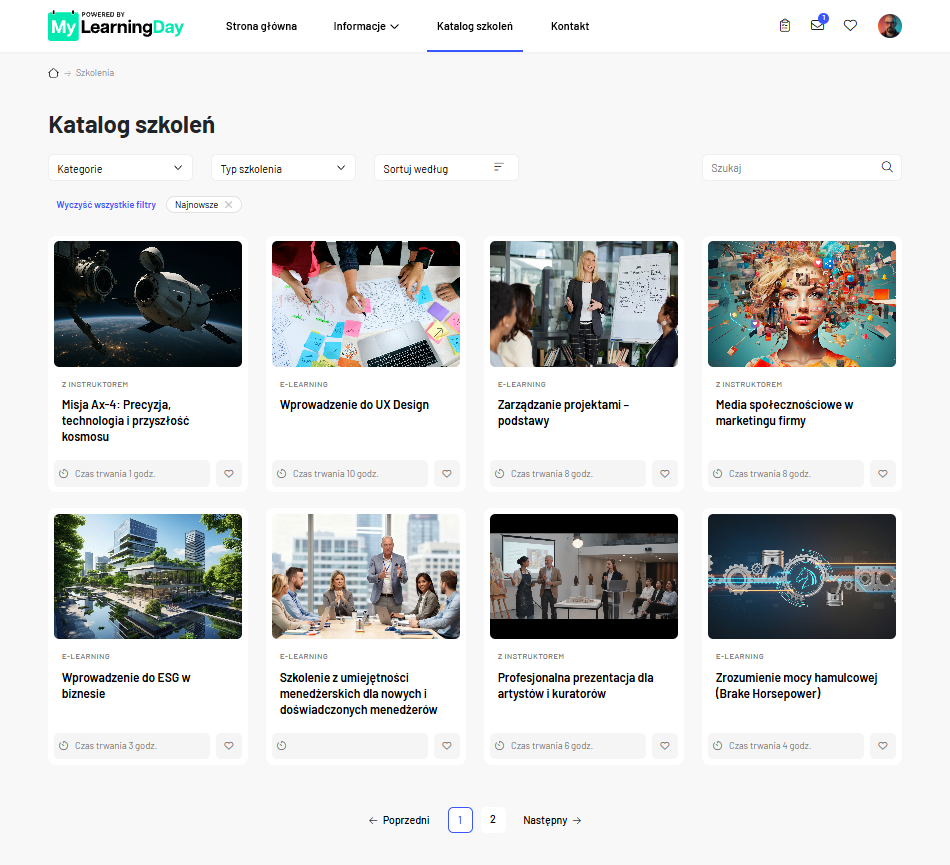Open title Wprowadzenie do ESG w biznesie
Viewport: 950px width, 865px height.
point(126,685)
